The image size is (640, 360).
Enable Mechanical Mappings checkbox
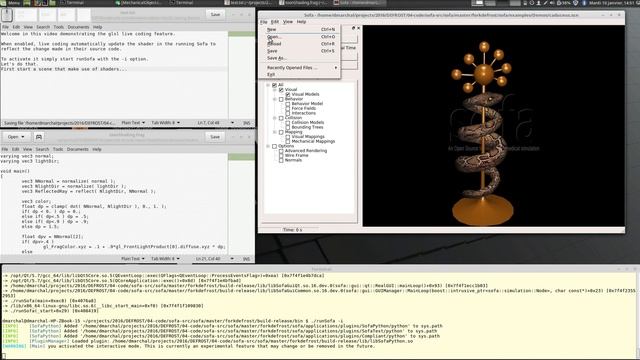pyautogui.click(x=288, y=141)
